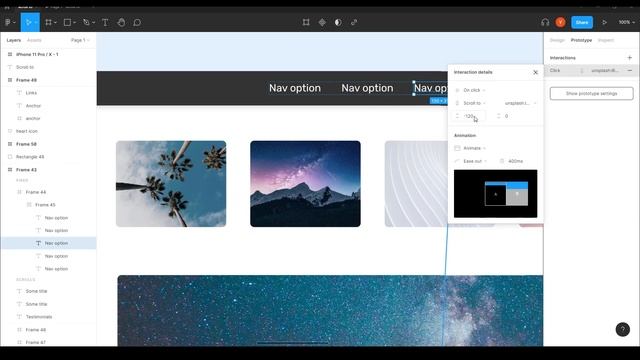
Task: Open the Animate transition dropdown
Action: click(x=474, y=148)
